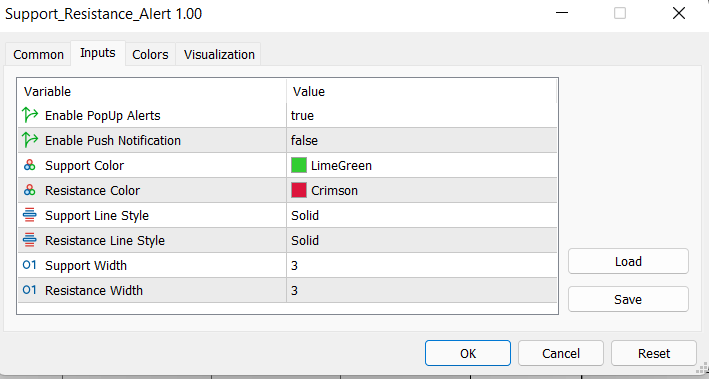Viewport: 709px width, 379px height.
Task: Switch to the Common tab
Action: click(38, 54)
